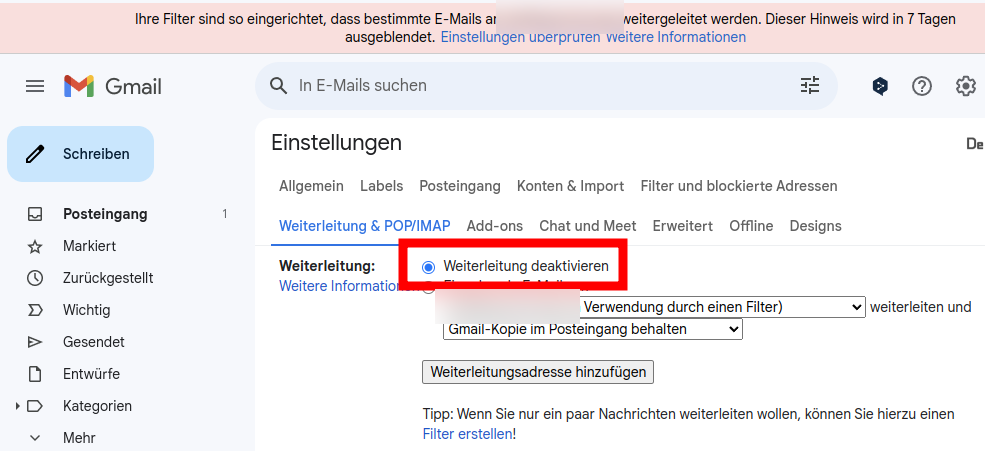Open Posteingang folder in sidebar

tap(106, 214)
